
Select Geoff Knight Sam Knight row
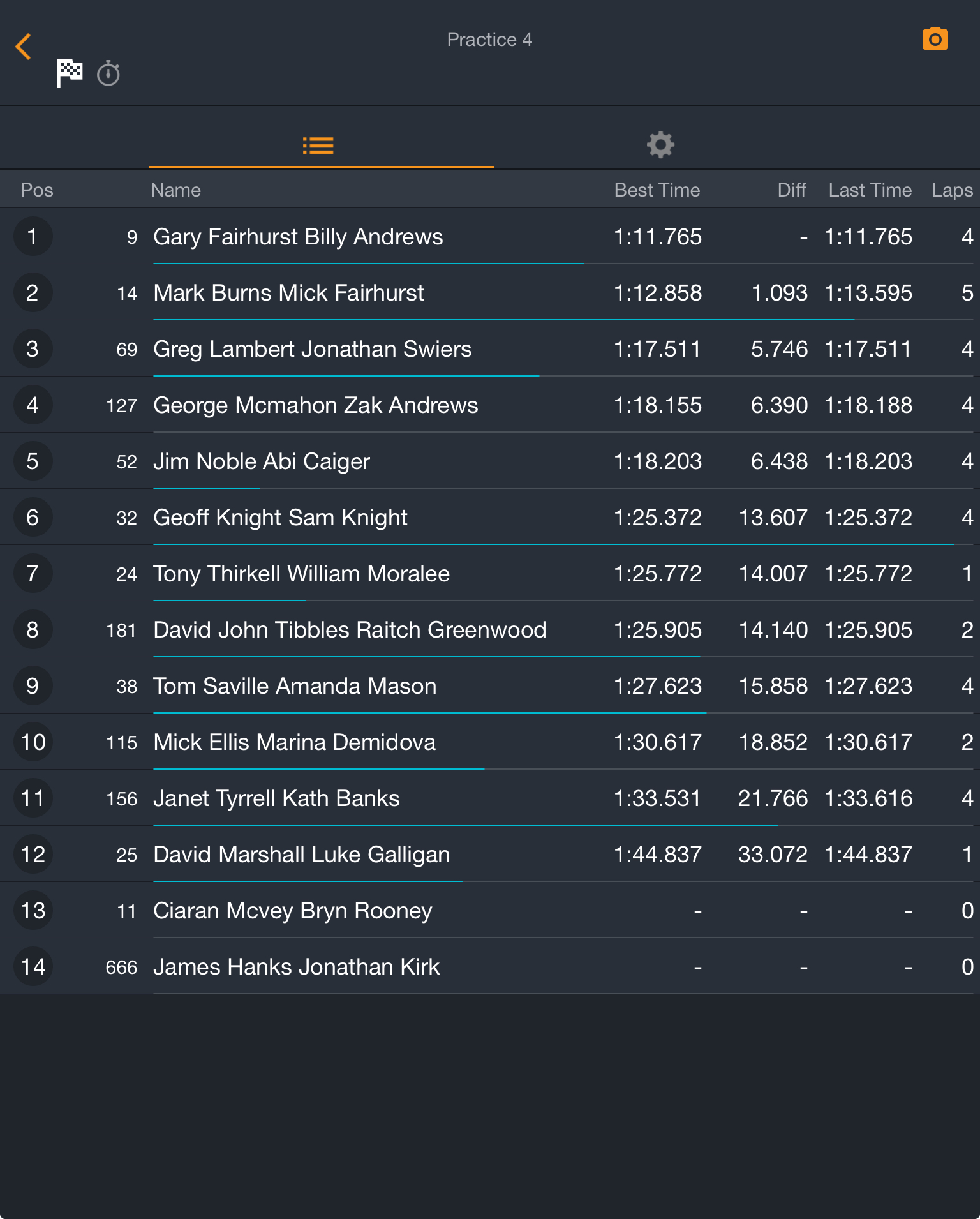(490, 518)
